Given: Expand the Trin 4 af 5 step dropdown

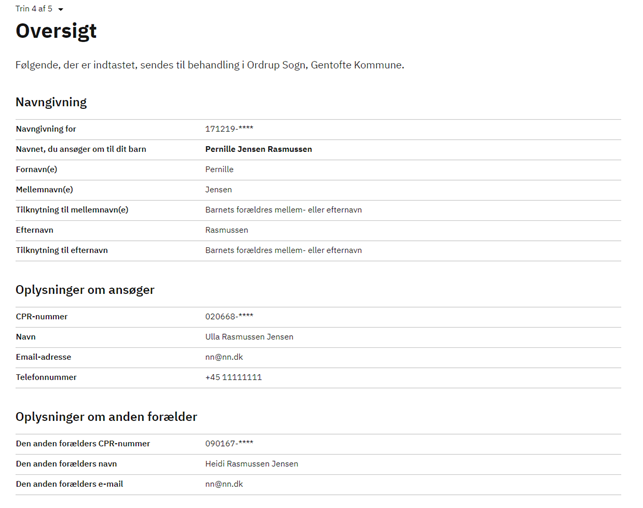Looking at the screenshot, I should tap(39, 9).
